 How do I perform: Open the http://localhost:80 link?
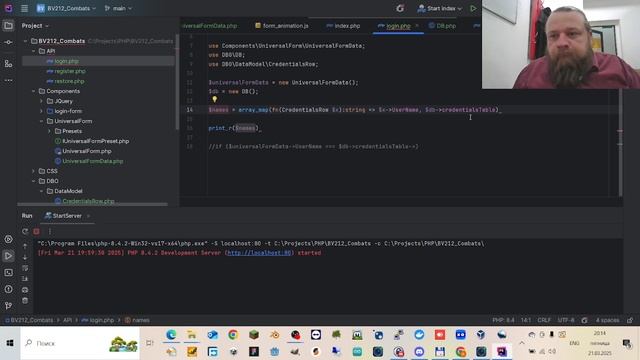tap(259, 253)
